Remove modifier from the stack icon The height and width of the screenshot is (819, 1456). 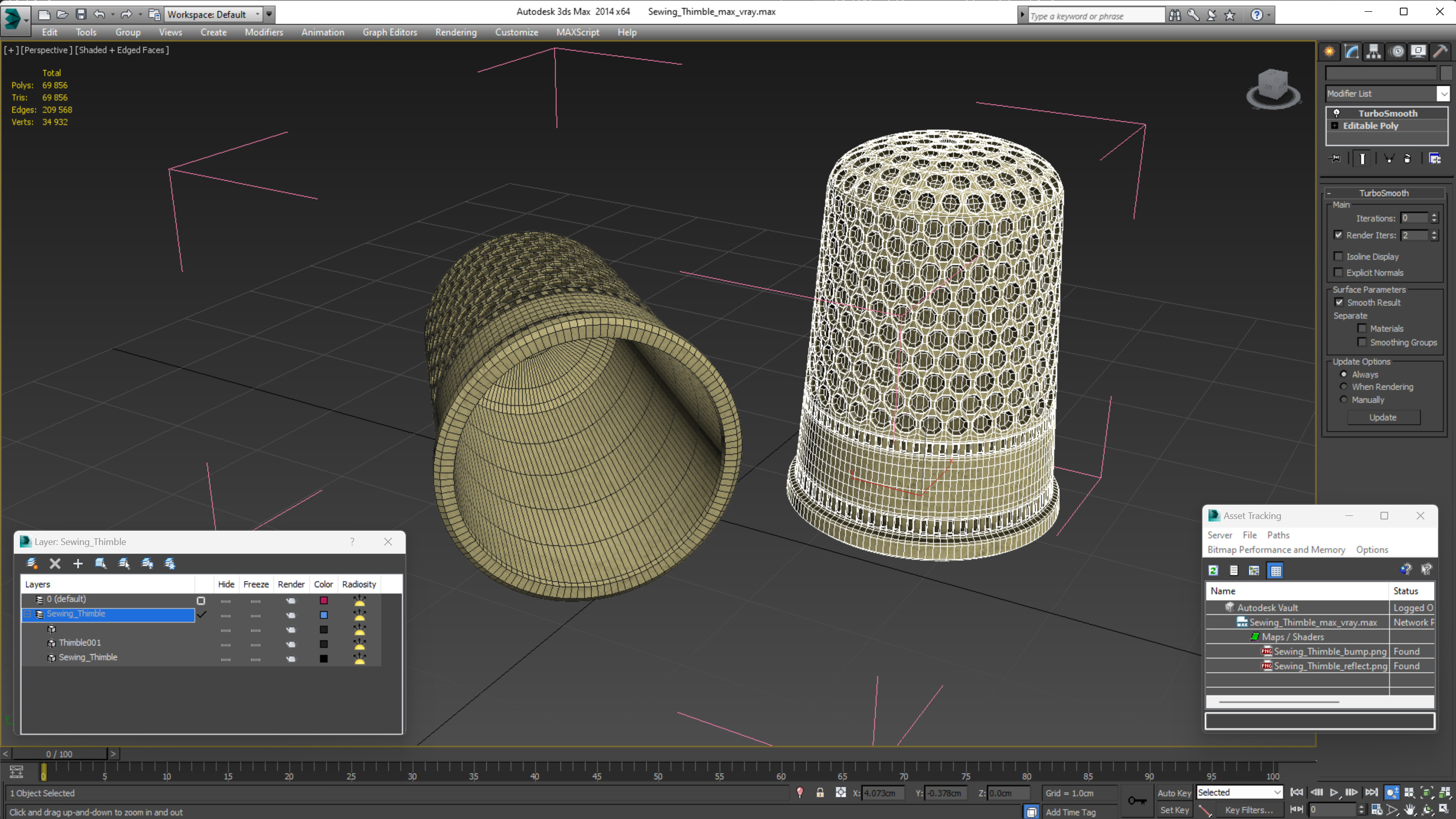1408,159
